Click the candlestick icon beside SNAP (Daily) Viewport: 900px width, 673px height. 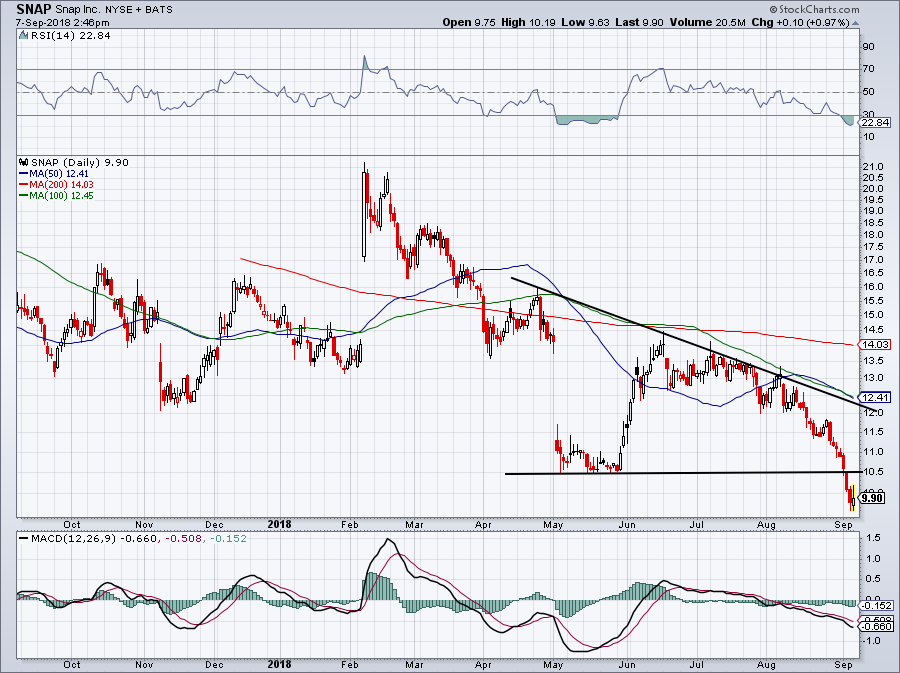click(24, 162)
